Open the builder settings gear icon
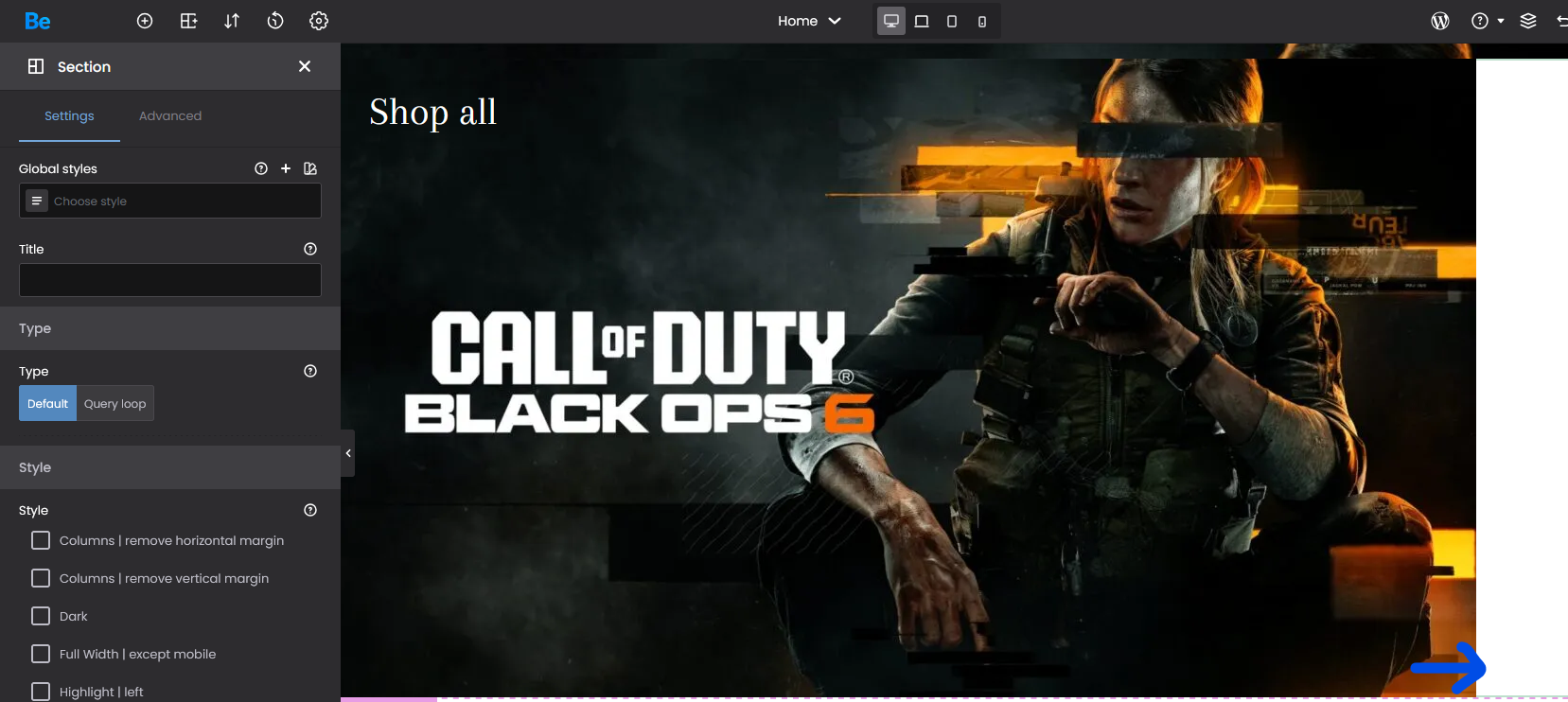The width and height of the screenshot is (1568, 702). coord(319,21)
